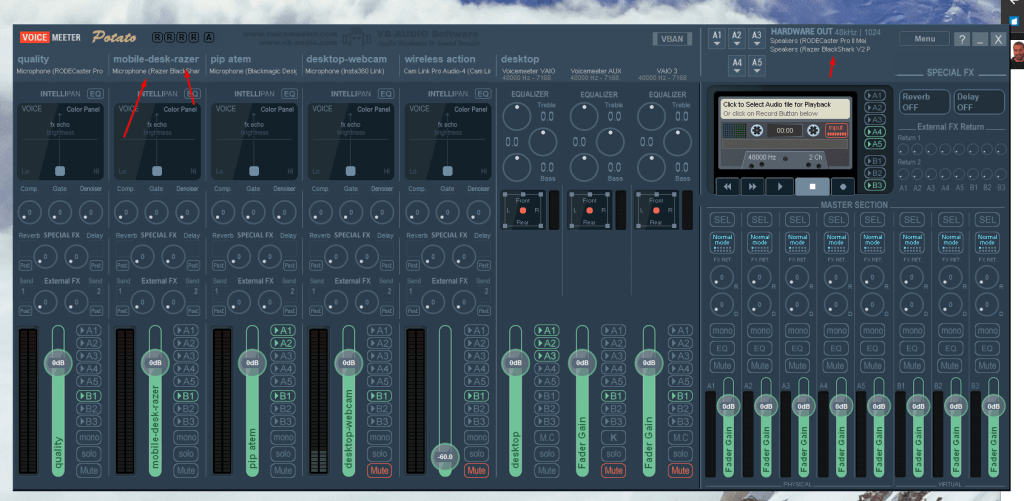The image size is (1024, 501).
Task: Mute master bus A3
Action: click(797, 365)
